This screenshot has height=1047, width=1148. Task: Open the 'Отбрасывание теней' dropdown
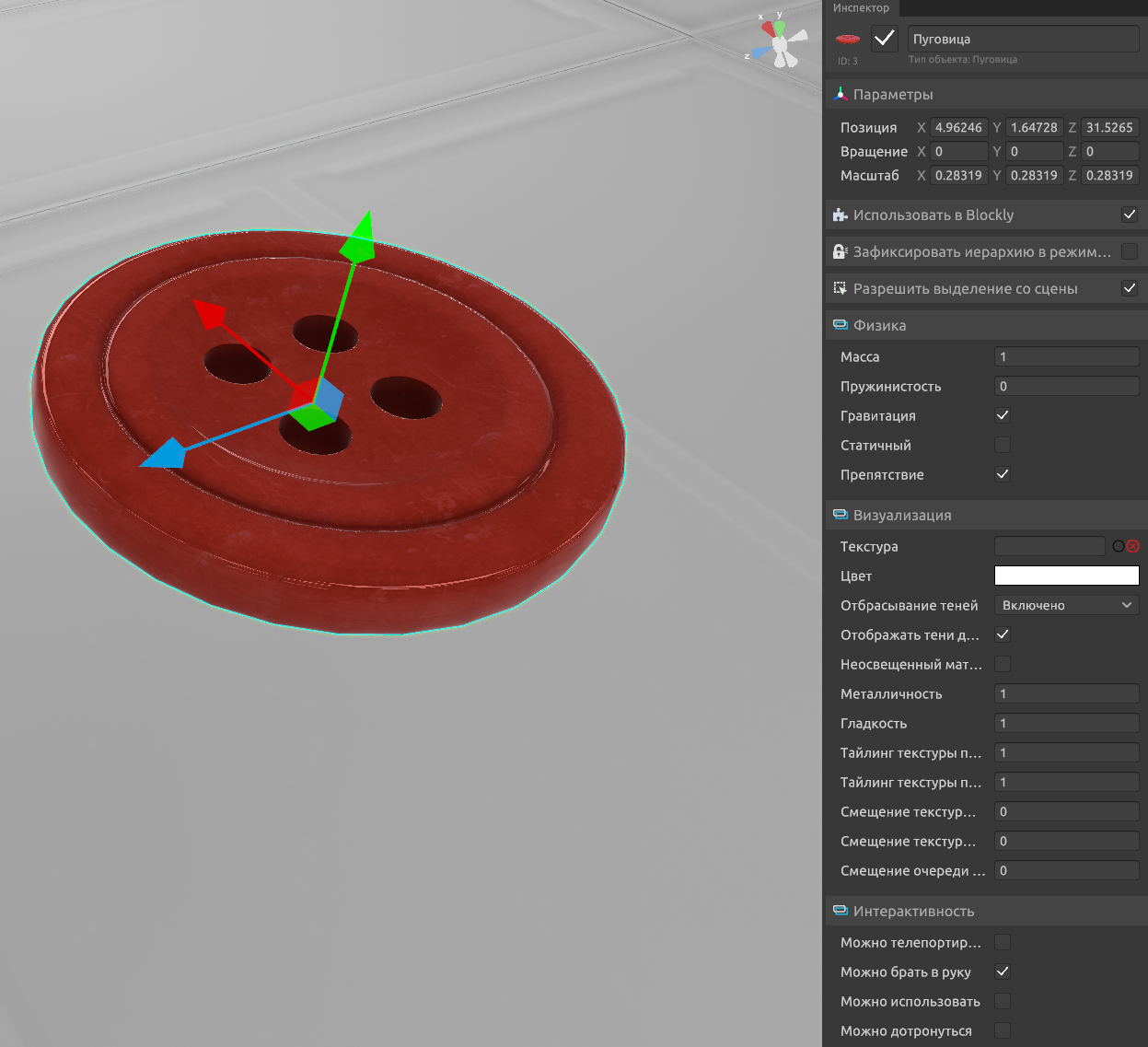1066,605
